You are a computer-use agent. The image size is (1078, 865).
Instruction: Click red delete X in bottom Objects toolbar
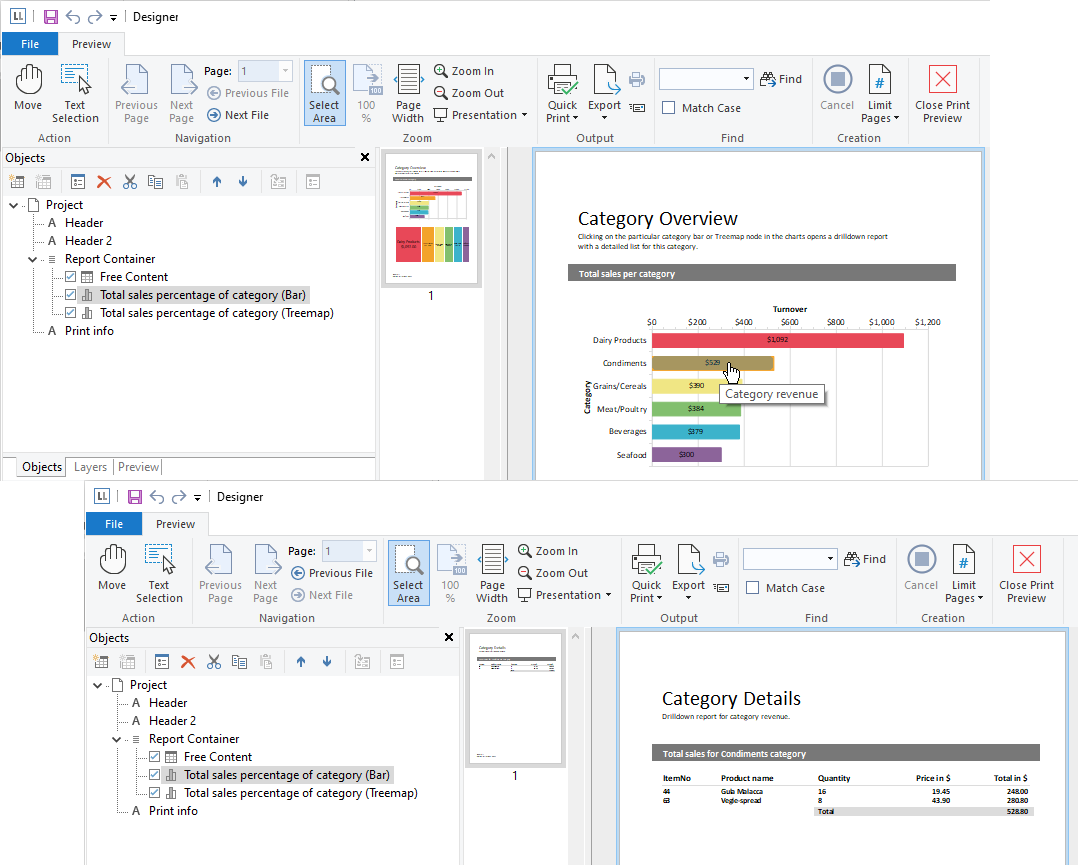pyautogui.click(x=188, y=662)
